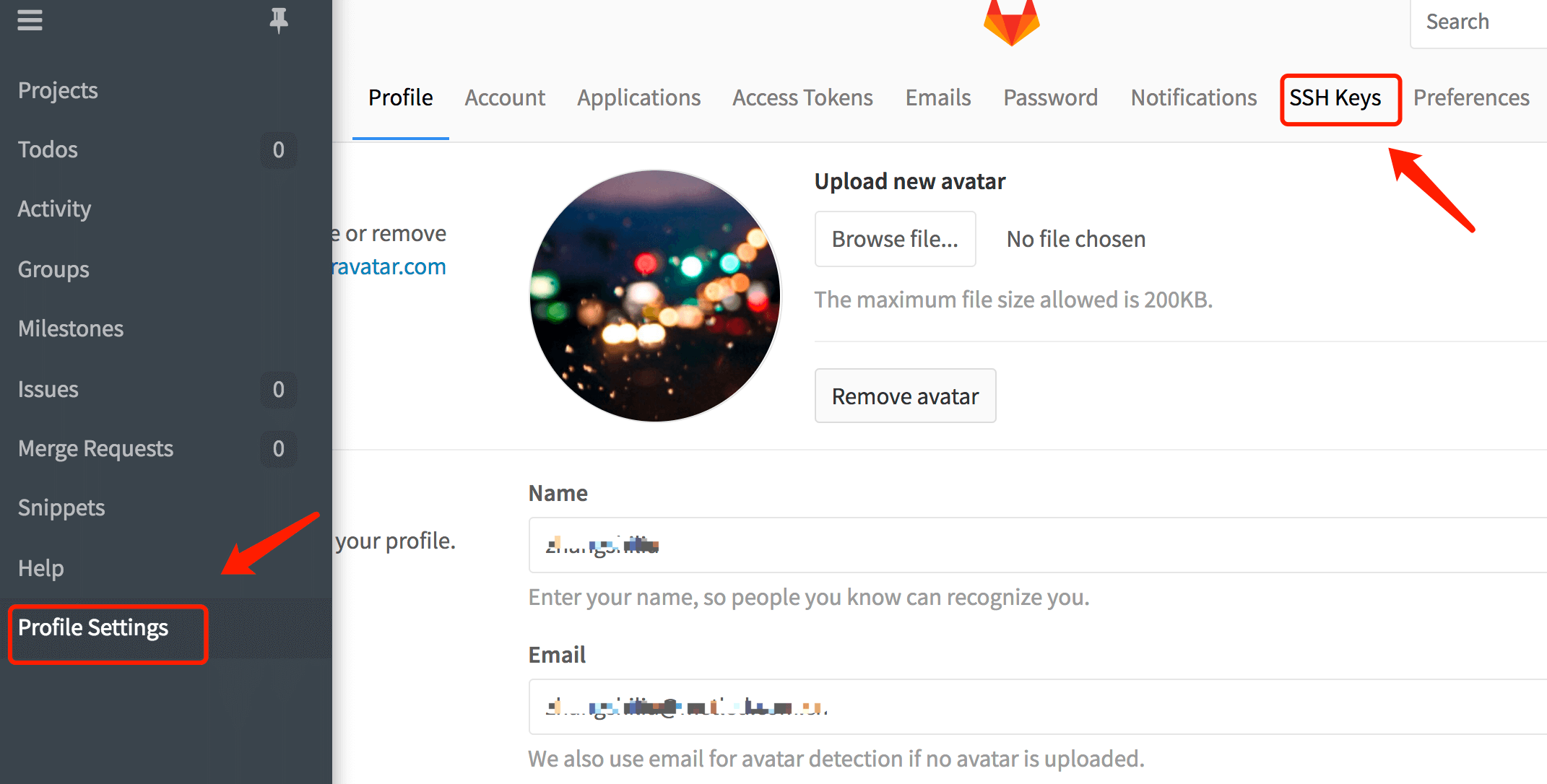The height and width of the screenshot is (784, 1547).
Task: Click the Browse file button
Action: pyautogui.click(x=895, y=239)
